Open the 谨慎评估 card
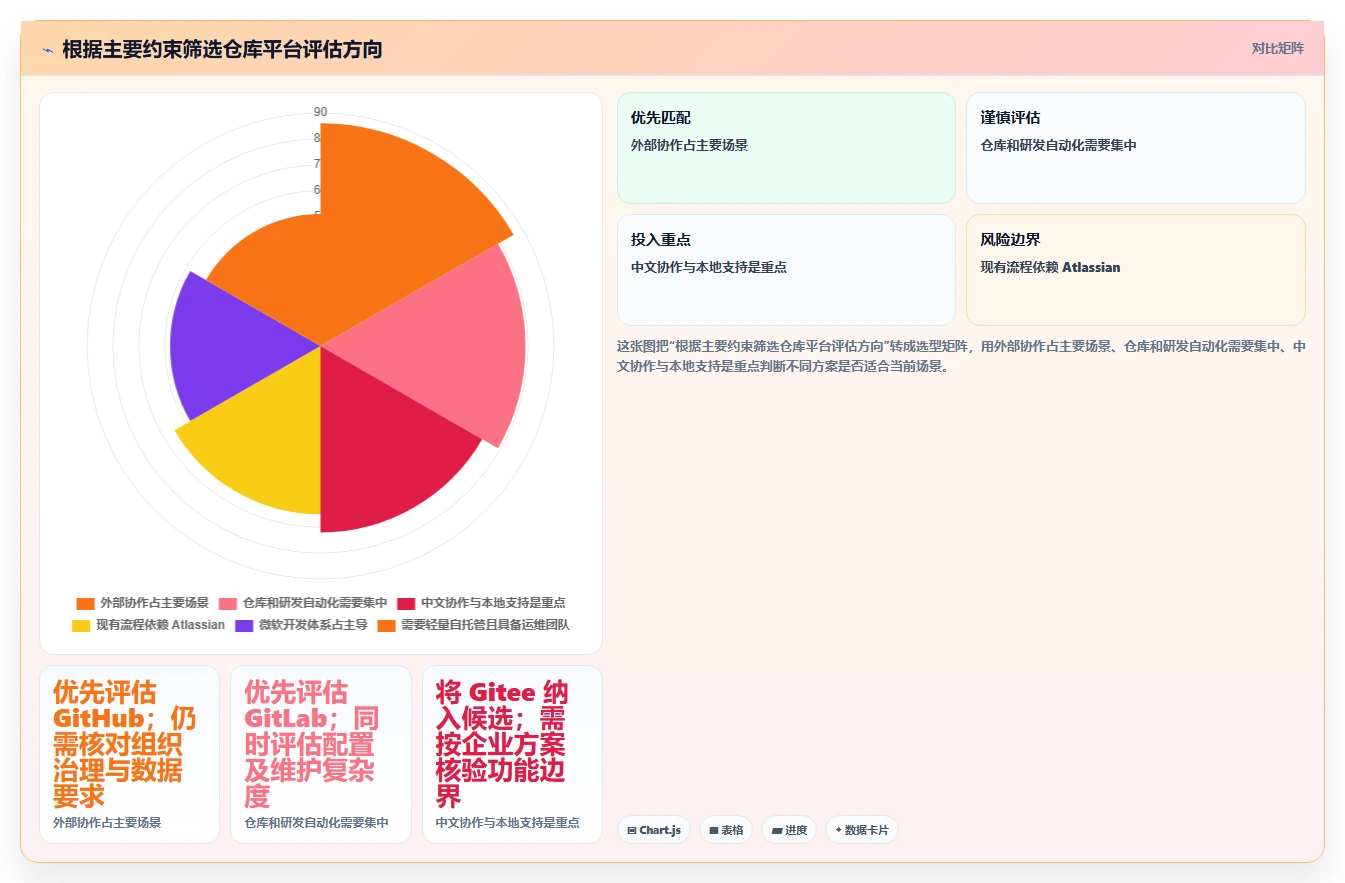The height and width of the screenshot is (883, 1345). [x=1136, y=148]
